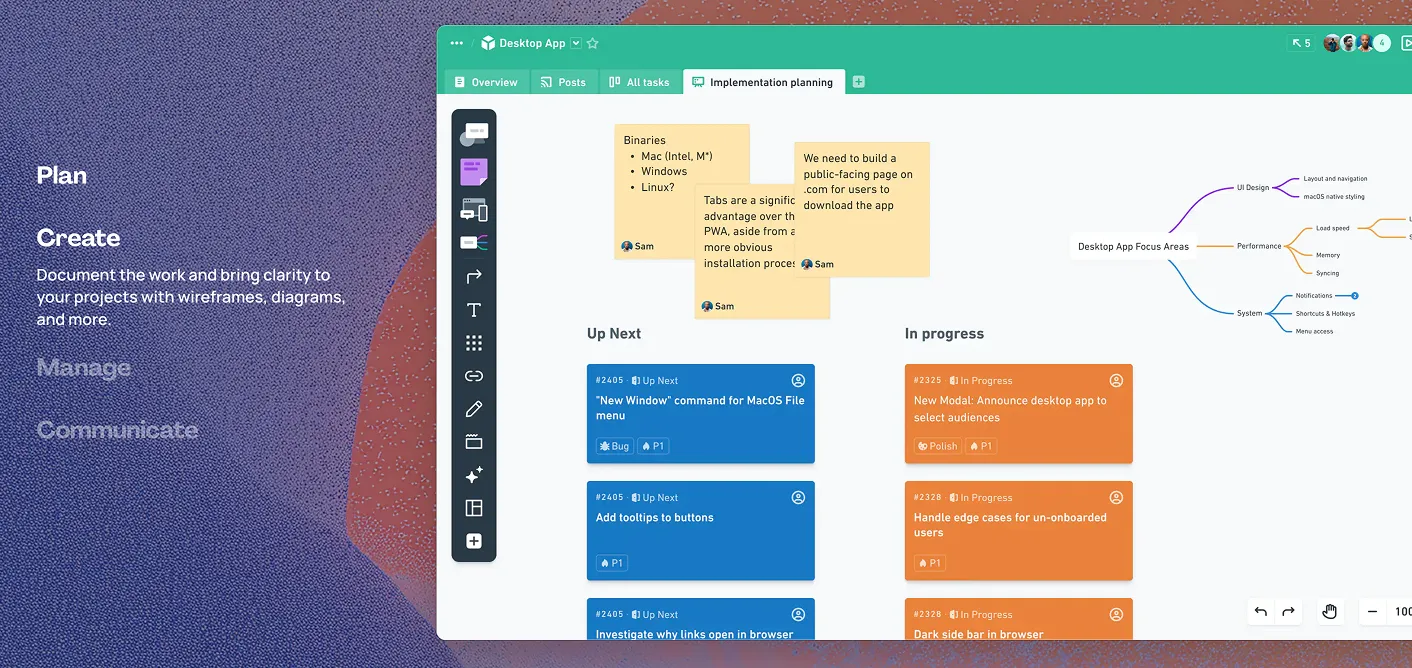Expand the Desktop App project dropdown

576,43
